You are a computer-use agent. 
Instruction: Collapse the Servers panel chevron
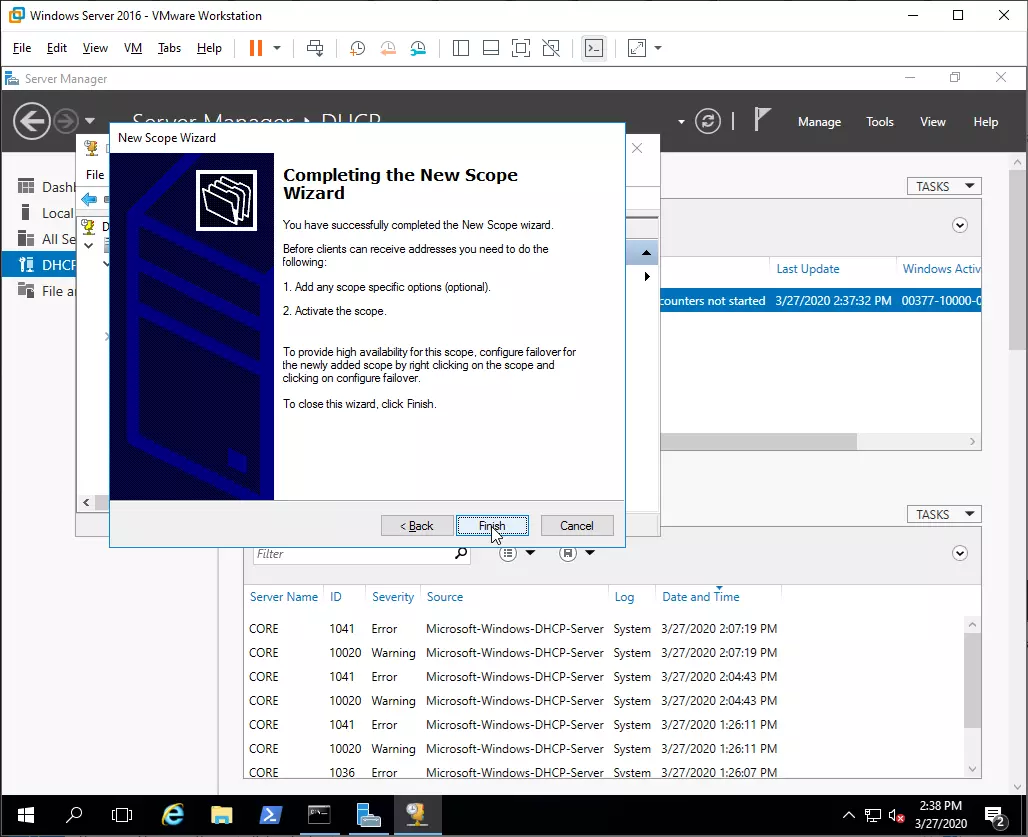click(960, 225)
